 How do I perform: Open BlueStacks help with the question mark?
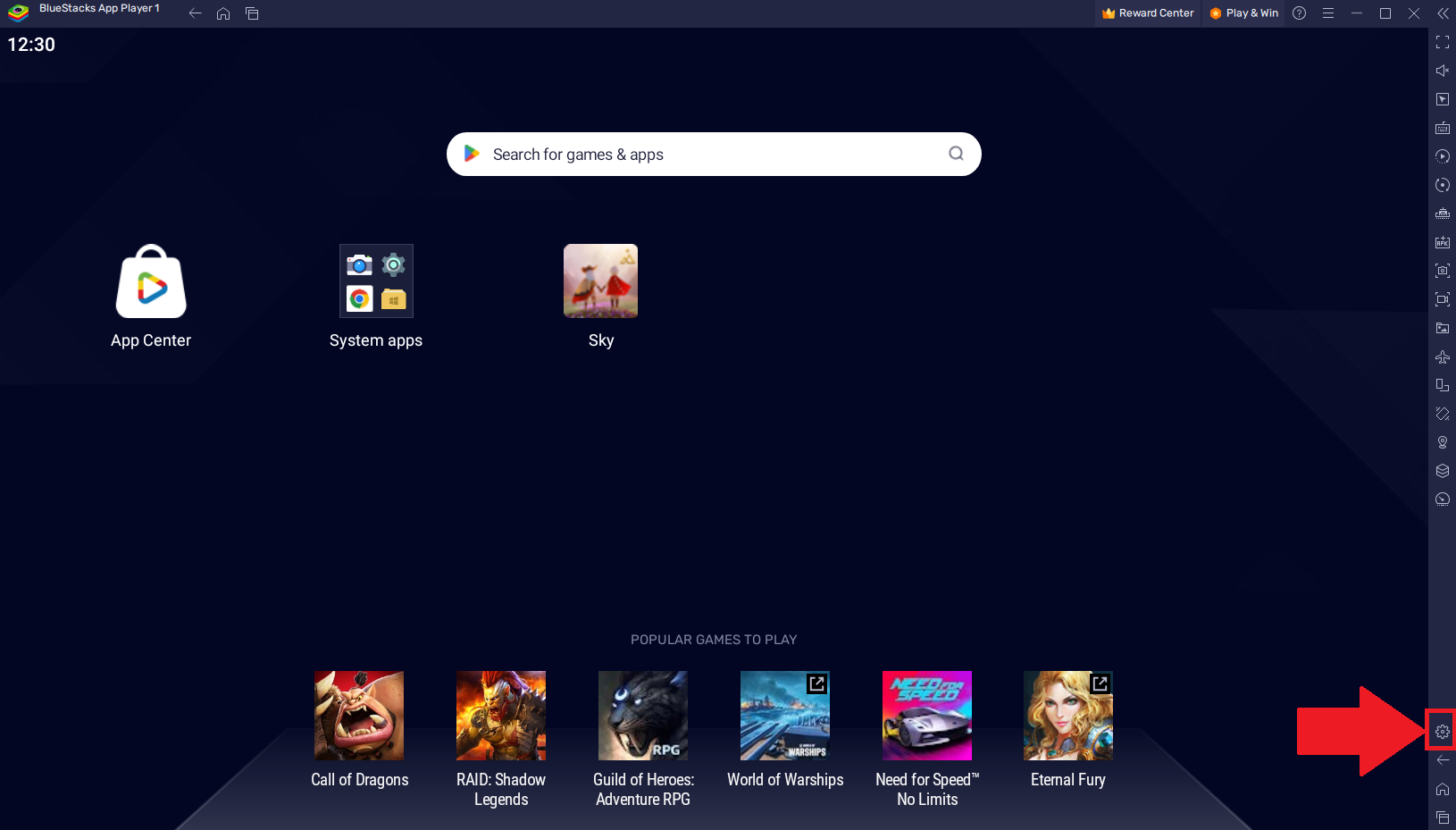pyautogui.click(x=1299, y=13)
